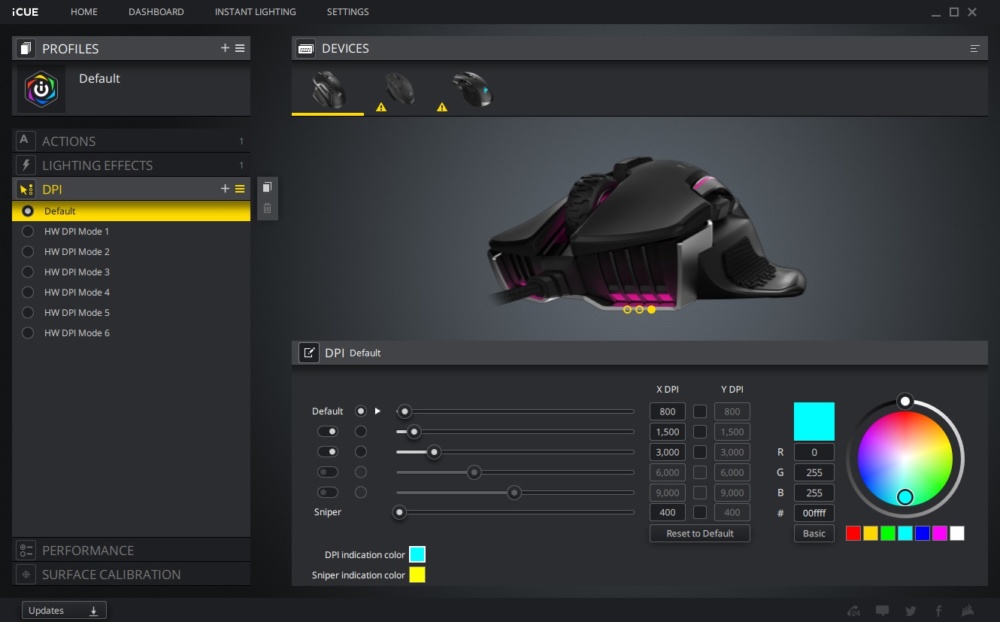Click the hex color 00ffff input field
This screenshot has height=622, width=1000.
[814, 513]
